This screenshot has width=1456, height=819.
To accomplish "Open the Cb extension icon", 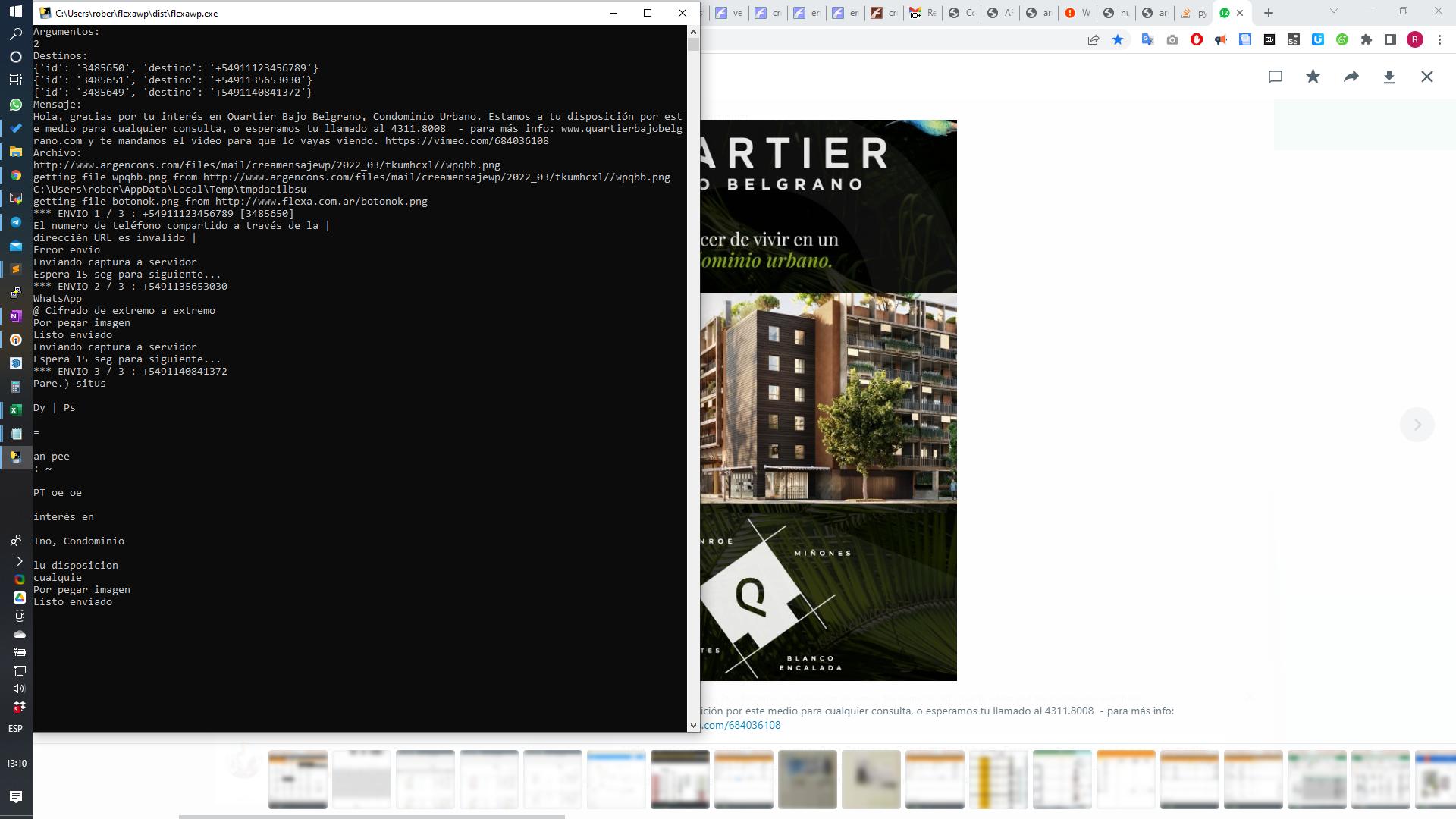I will click(x=1269, y=40).
